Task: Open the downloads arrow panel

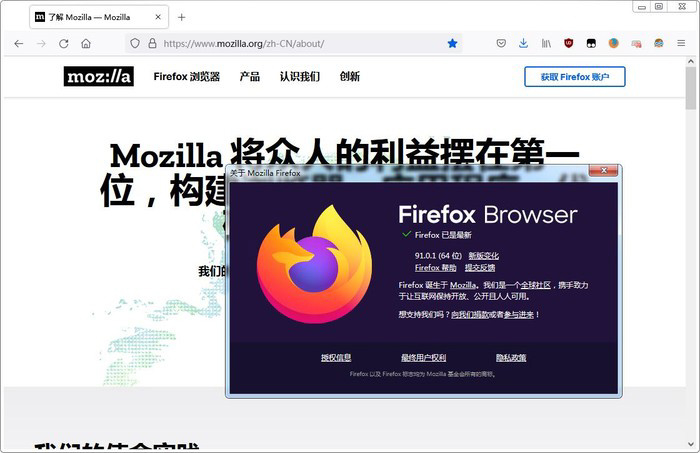Action: point(524,43)
